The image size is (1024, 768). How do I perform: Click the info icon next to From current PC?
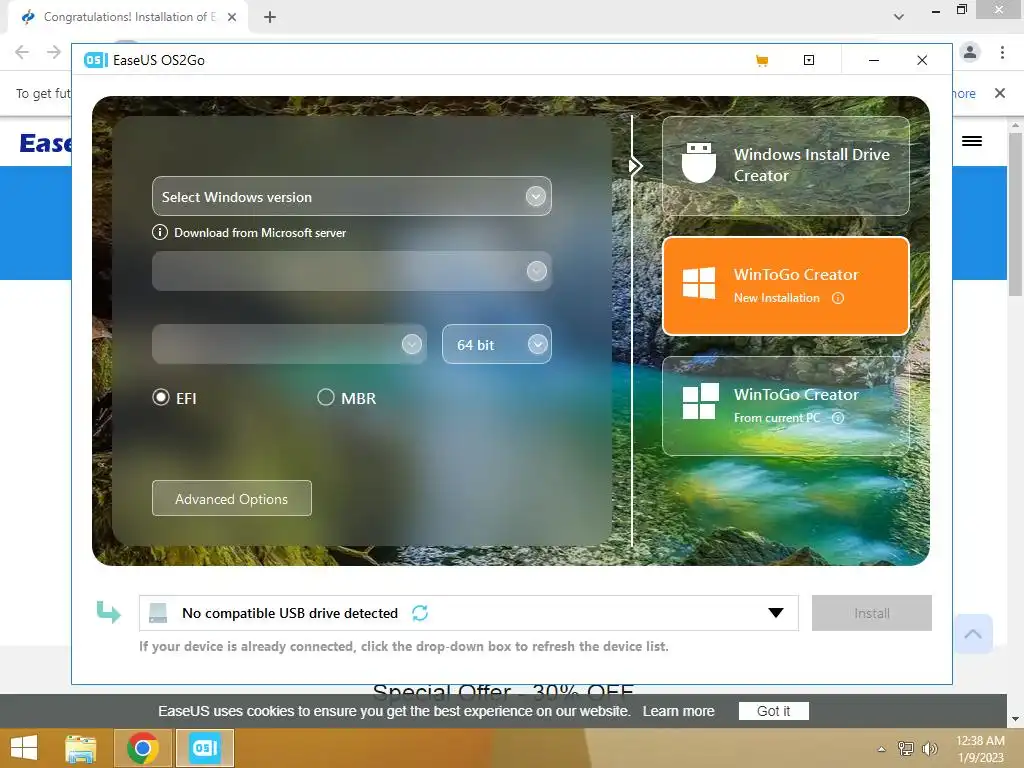tap(838, 418)
